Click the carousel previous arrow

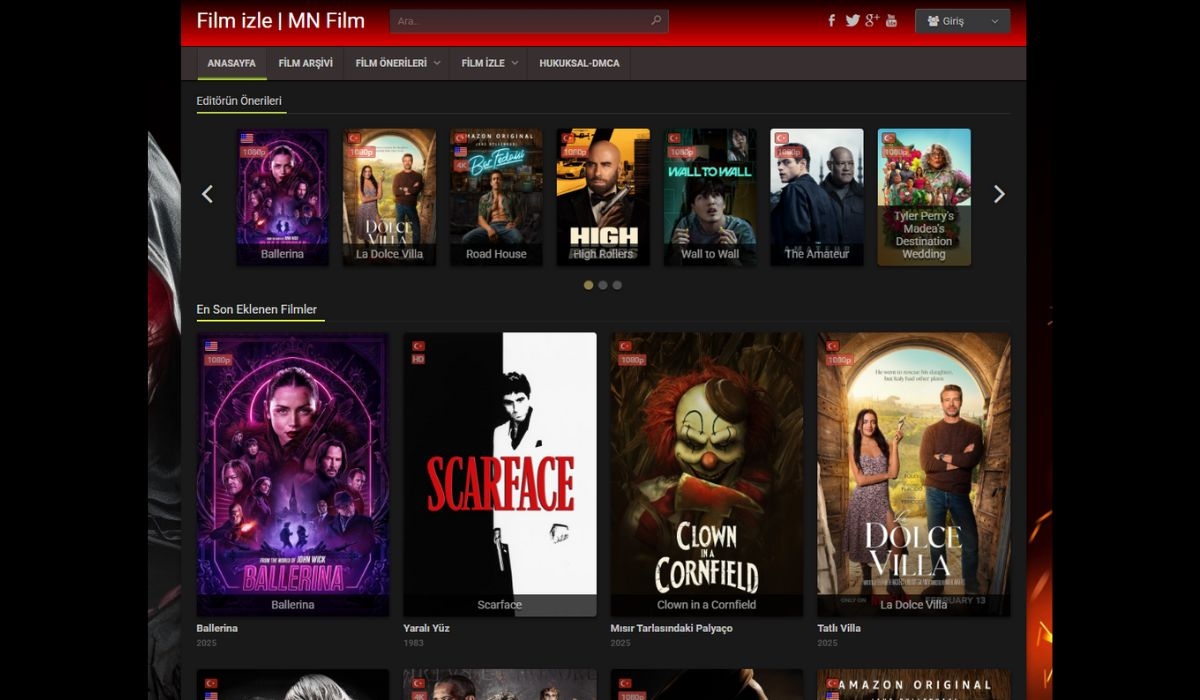208,194
